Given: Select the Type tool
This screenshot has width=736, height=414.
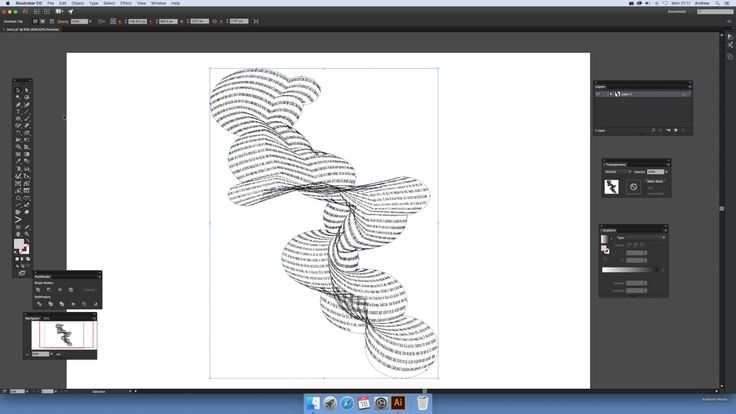Looking at the screenshot, I should pyautogui.click(x=18, y=111).
